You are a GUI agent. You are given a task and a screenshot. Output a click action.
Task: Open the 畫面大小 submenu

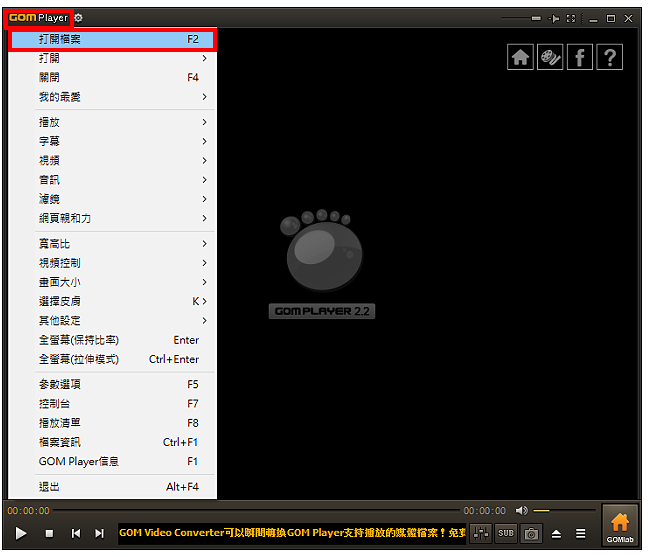112,282
